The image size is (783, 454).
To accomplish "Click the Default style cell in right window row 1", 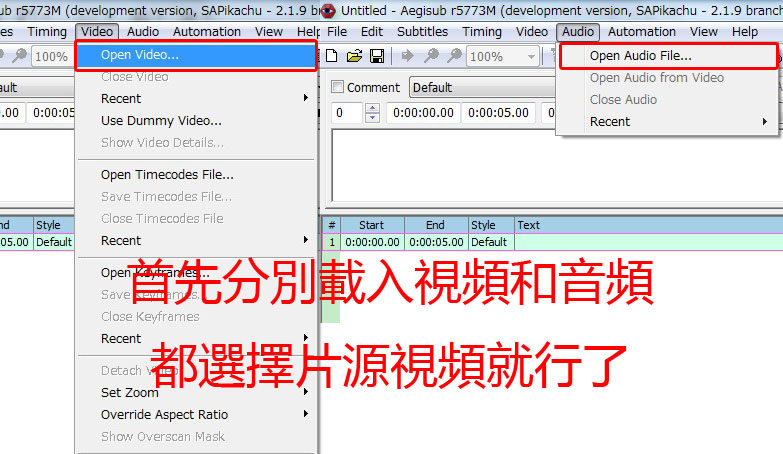I will click(x=491, y=242).
